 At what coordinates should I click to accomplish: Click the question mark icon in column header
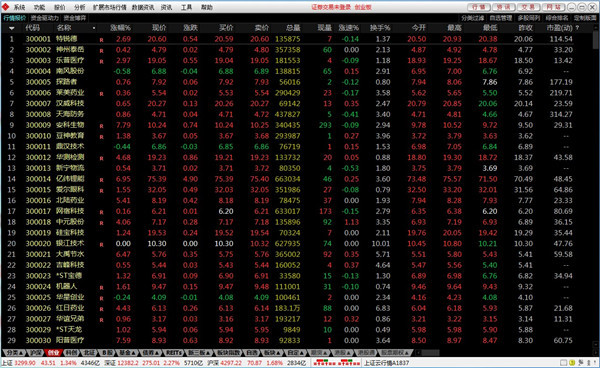pyautogui.click(x=577, y=28)
